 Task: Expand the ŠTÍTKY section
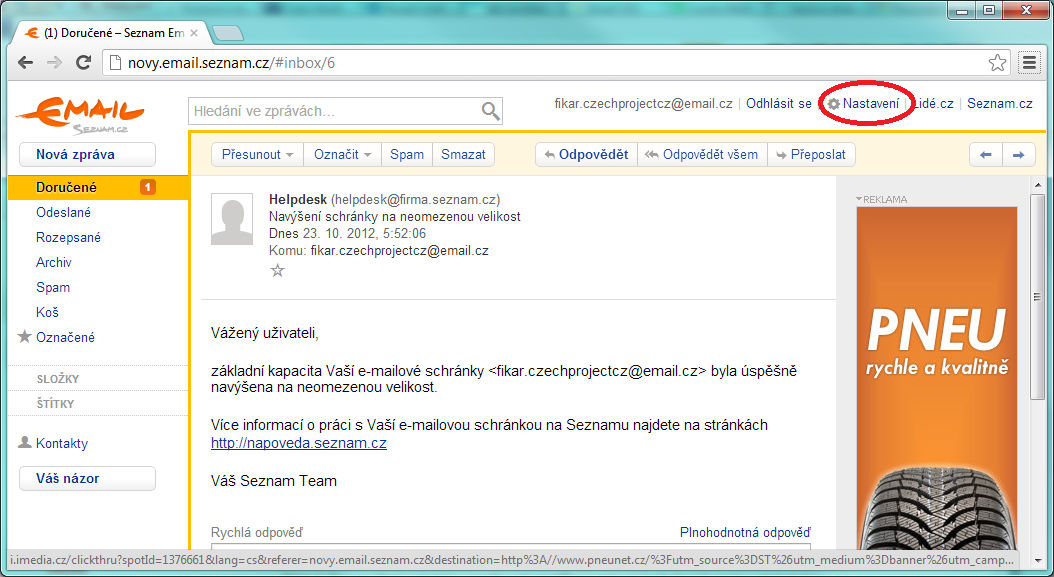tap(55, 403)
